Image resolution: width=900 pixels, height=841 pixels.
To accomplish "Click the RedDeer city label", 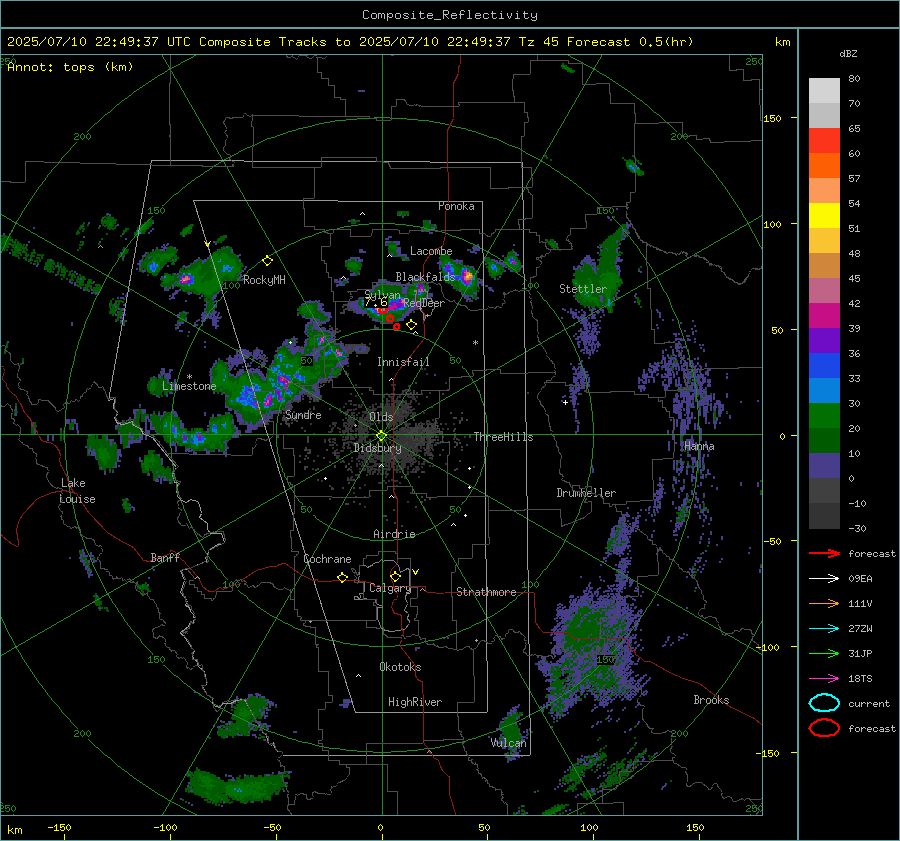I will pos(424,303).
